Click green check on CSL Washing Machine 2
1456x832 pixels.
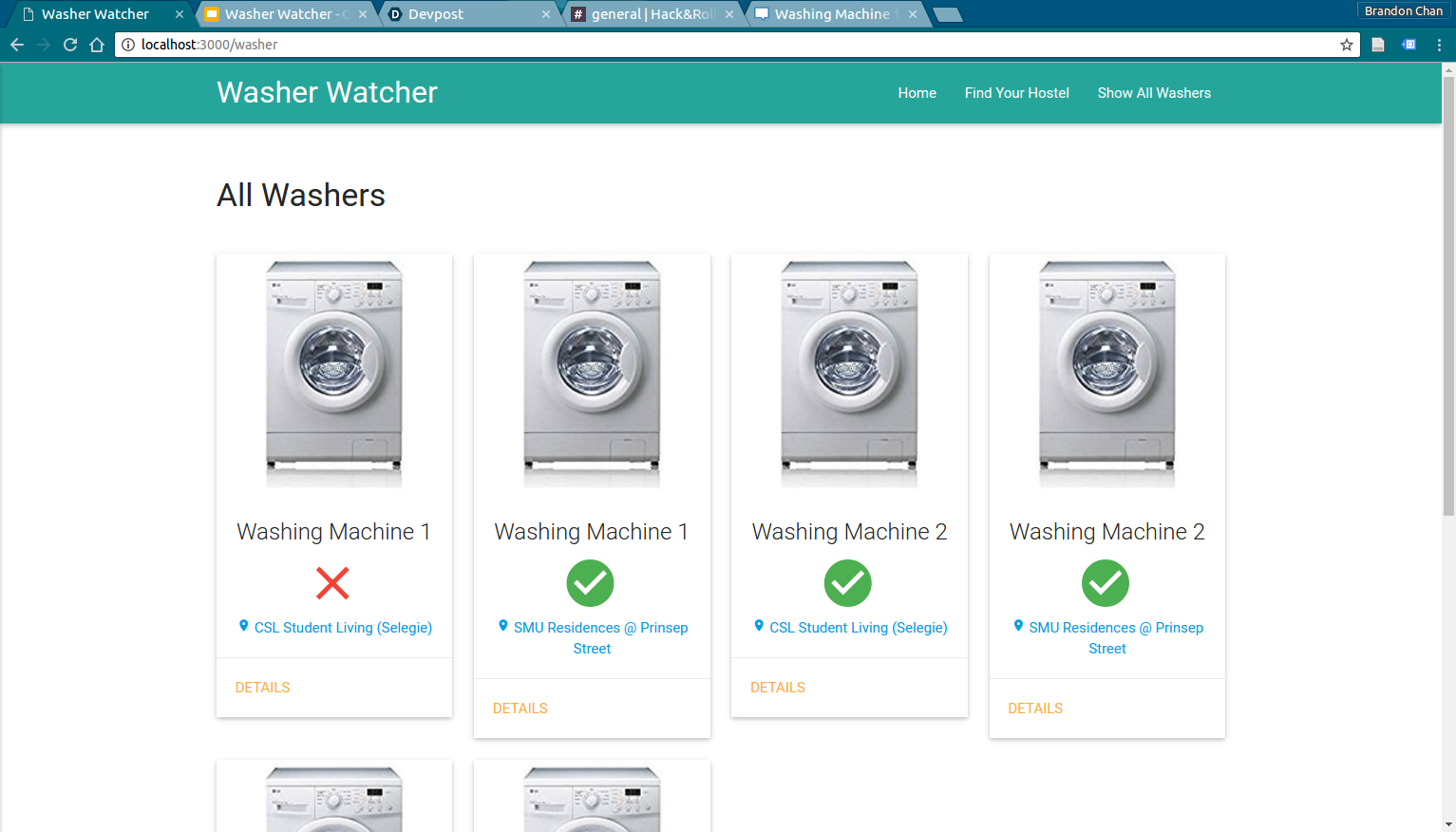pyautogui.click(x=848, y=582)
